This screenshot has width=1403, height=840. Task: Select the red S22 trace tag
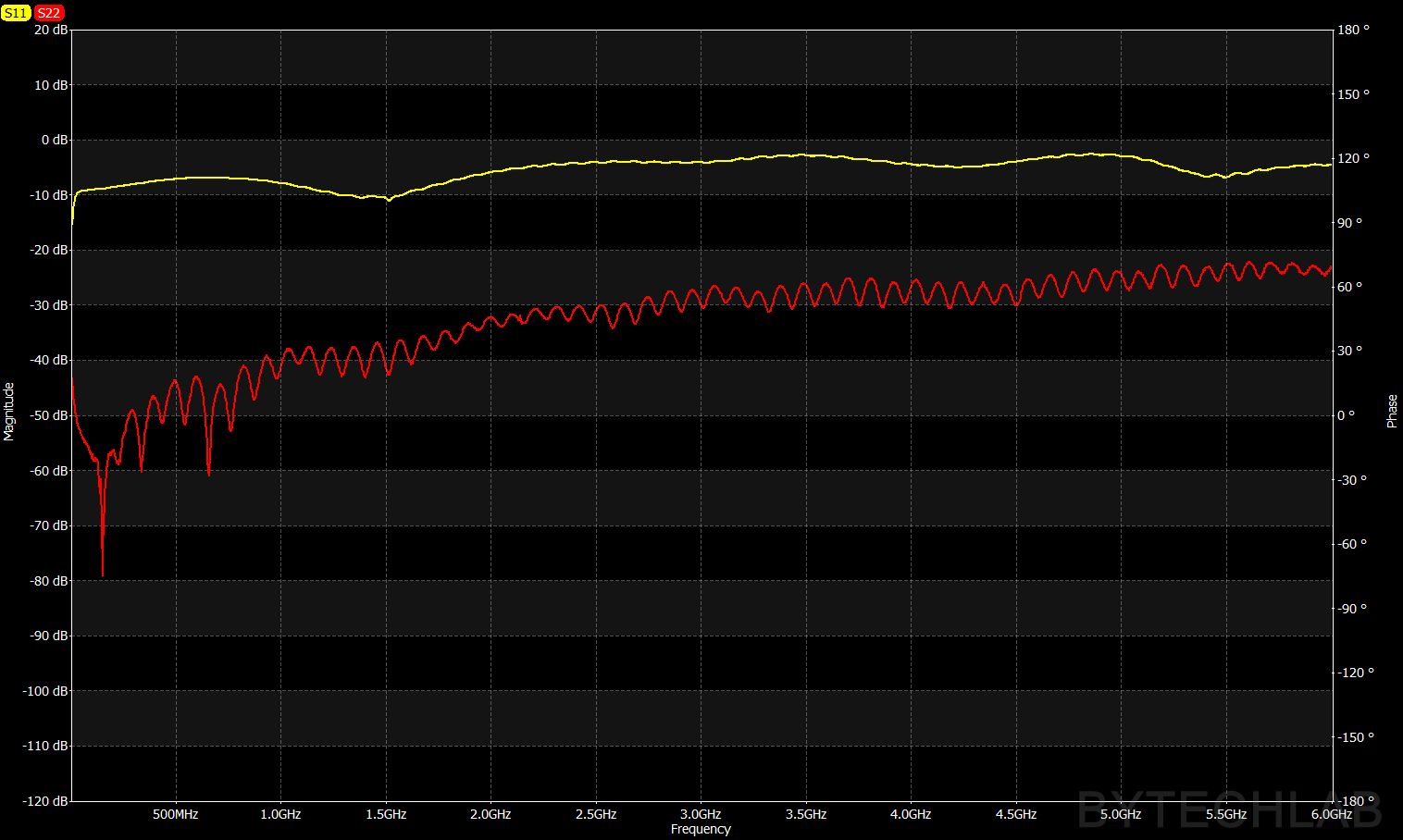49,12
